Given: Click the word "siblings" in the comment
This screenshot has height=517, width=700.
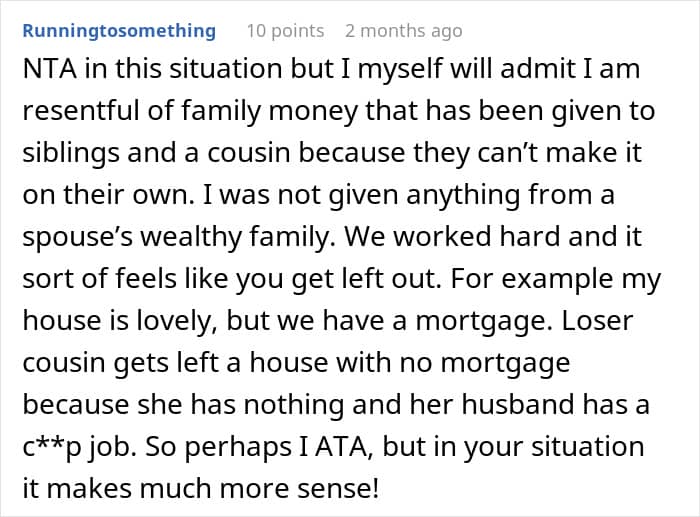Looking at the screenshot, I should pyautogui.click(x=68, y=152).
